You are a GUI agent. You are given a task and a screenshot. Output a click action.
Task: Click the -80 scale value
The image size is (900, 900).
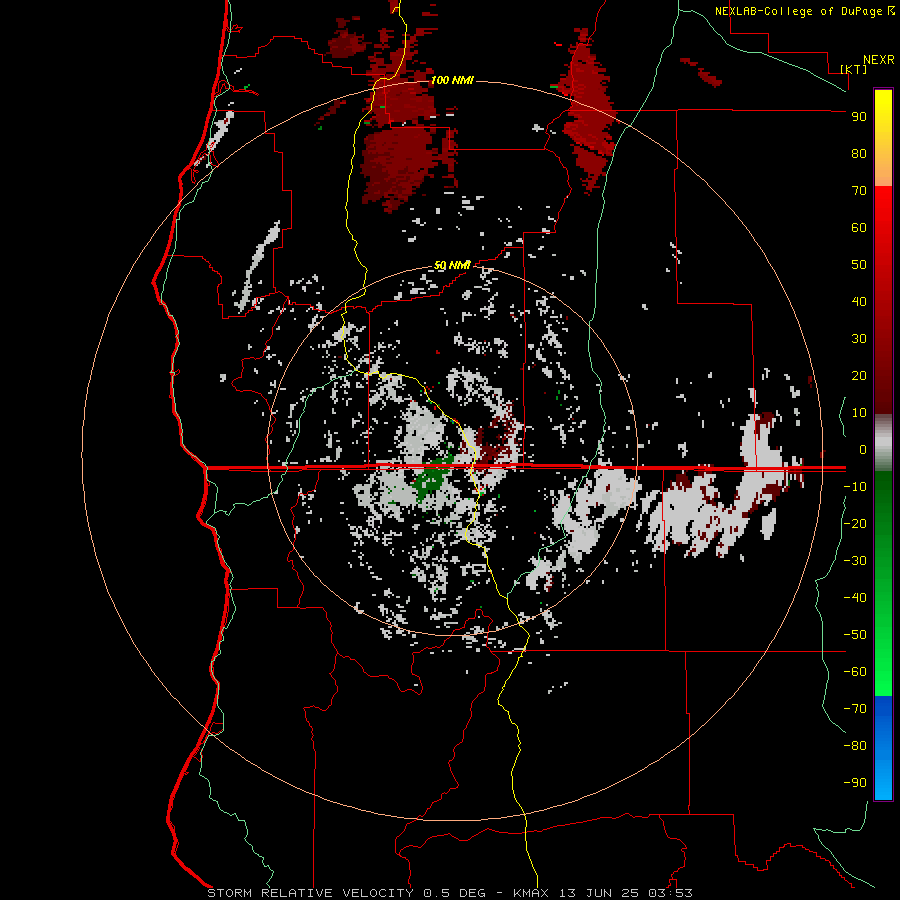click(855, 746)
